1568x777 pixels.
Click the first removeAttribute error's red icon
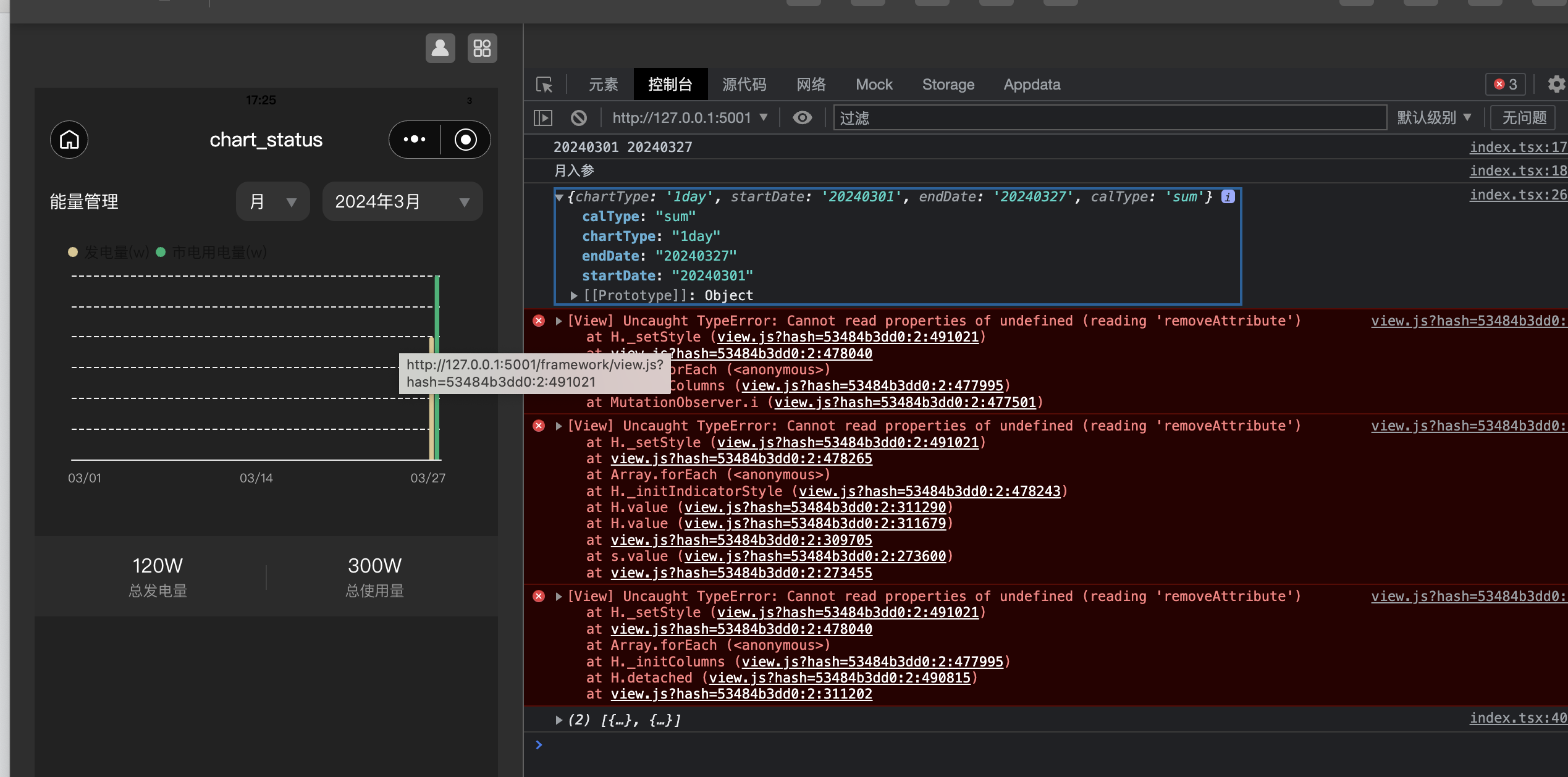coord(539,321)
